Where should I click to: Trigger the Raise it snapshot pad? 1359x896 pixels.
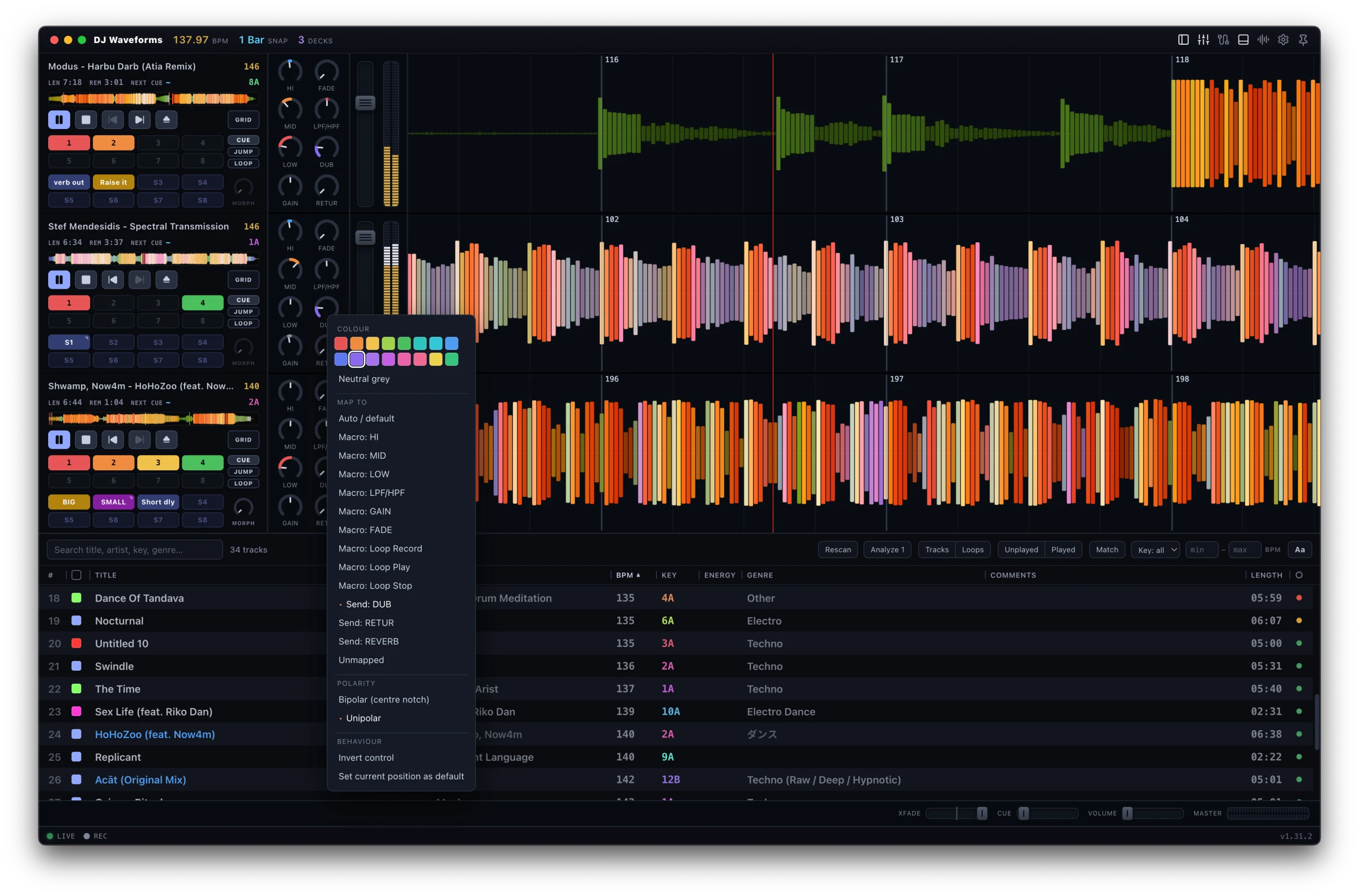[x=113, y=182]
